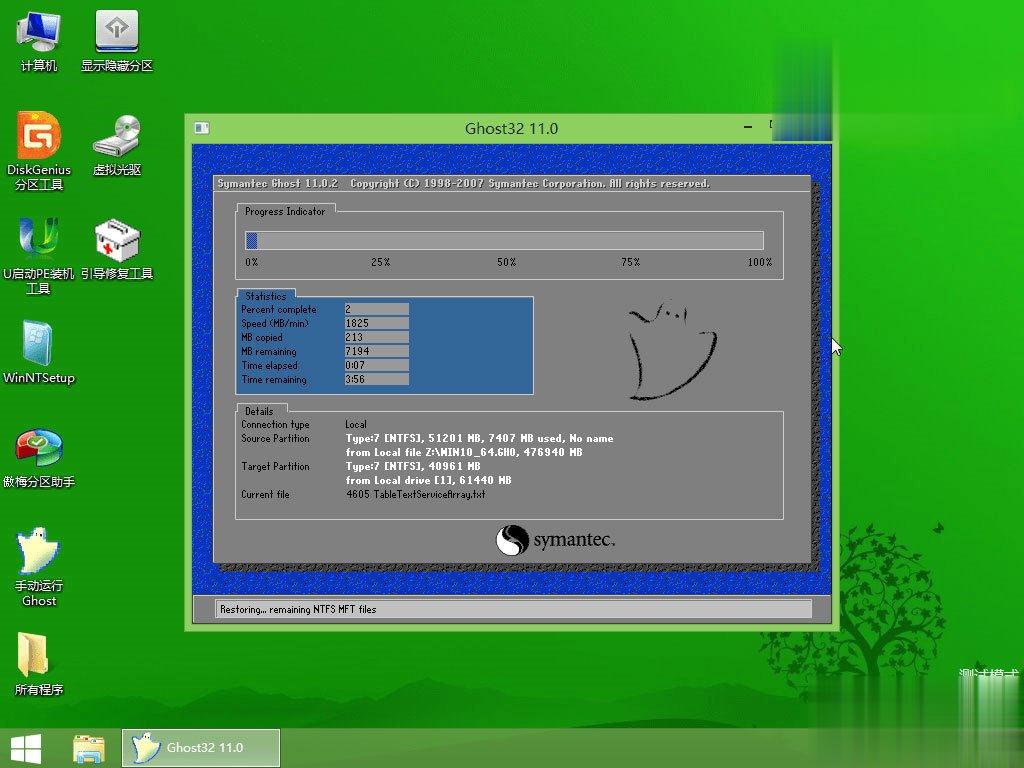The width and height of the screenshot is (1024, 768).
Task: Click the Symantec Ghost 11.0.2 copyright header
Action: pyautogui.click(x=464, y=184)
